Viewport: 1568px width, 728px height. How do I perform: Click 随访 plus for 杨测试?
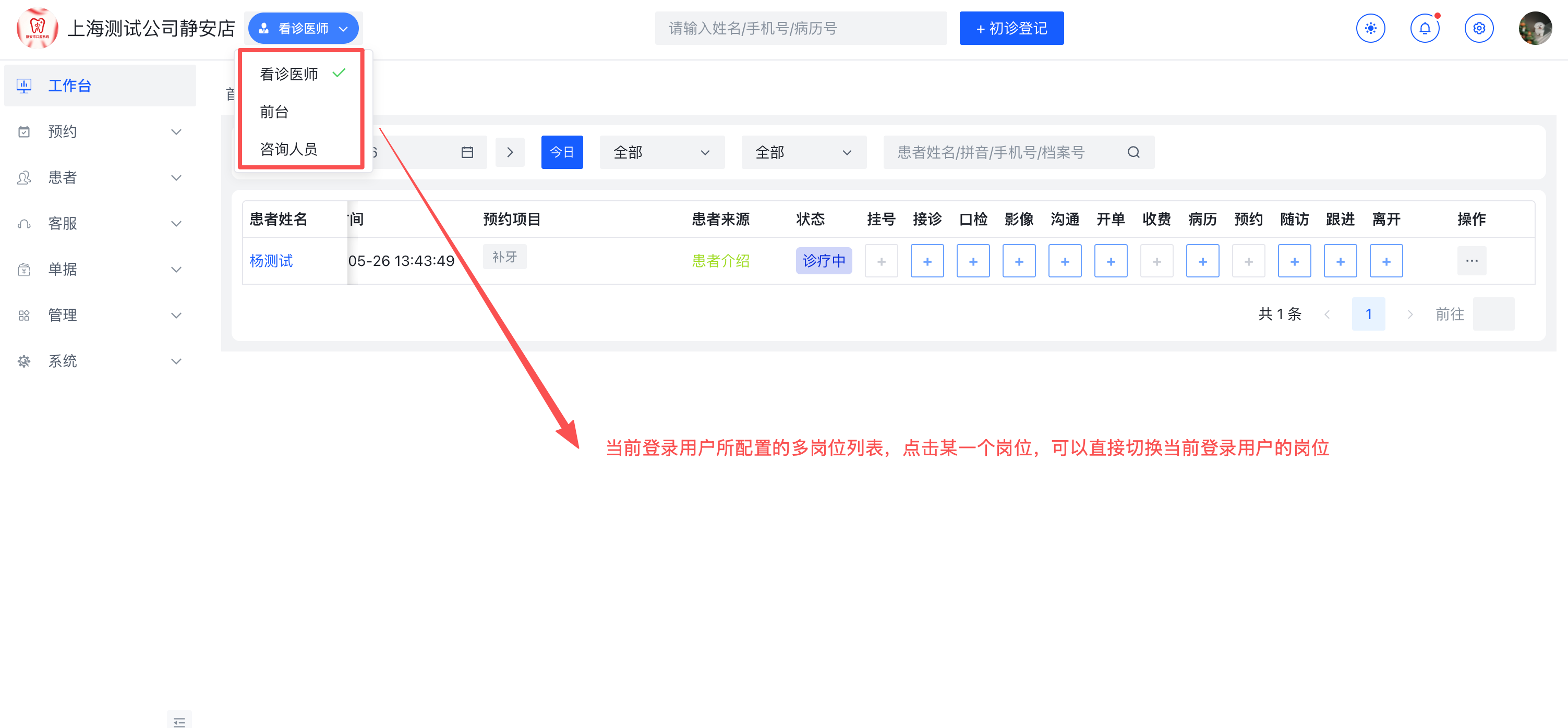(x=1294, y=261)
